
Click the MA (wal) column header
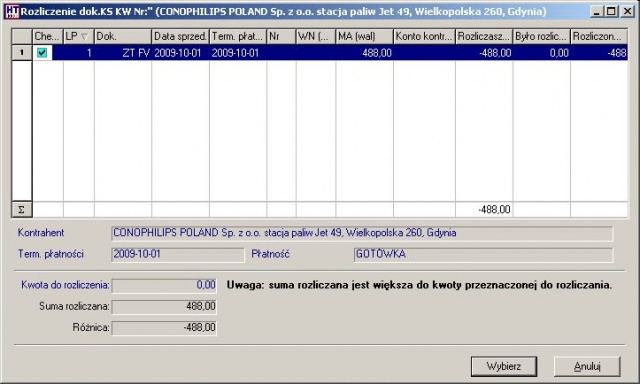[x=364, y=37]
